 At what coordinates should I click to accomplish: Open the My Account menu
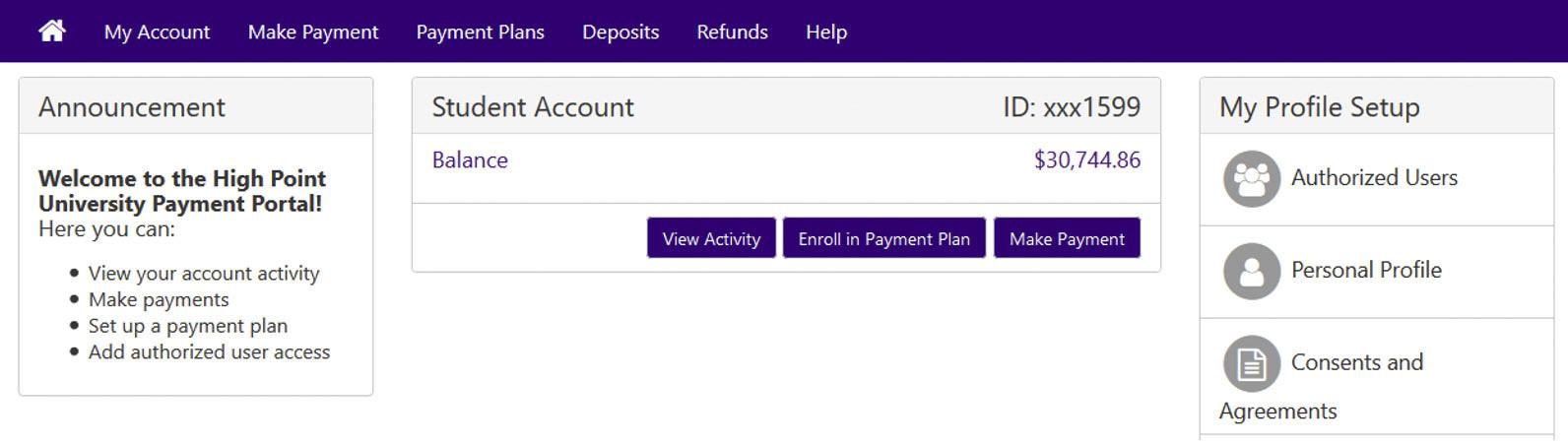tap(157, 32)
